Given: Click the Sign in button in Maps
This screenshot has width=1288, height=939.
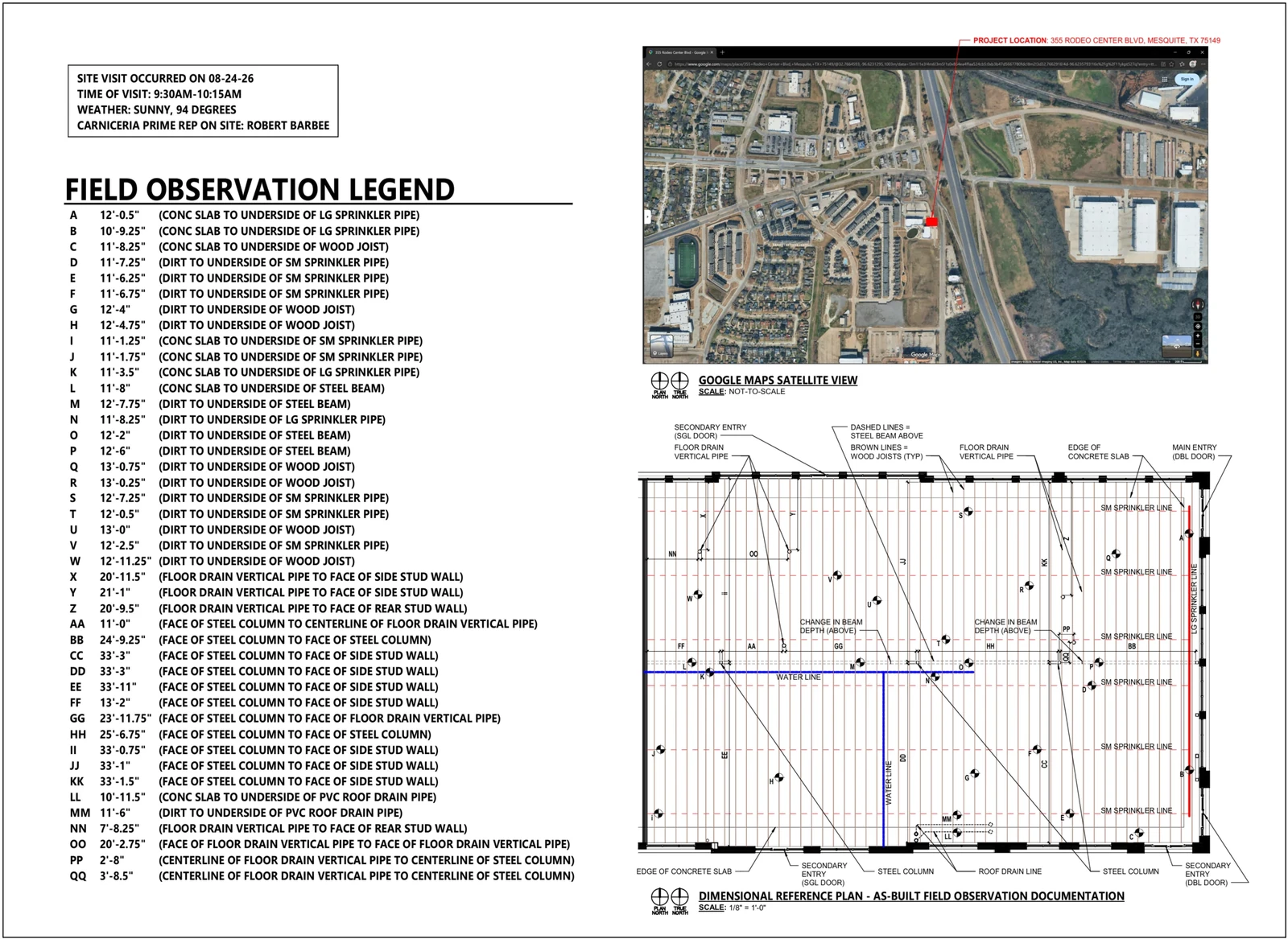Looking at the screenshot, I should (1187, 79).
